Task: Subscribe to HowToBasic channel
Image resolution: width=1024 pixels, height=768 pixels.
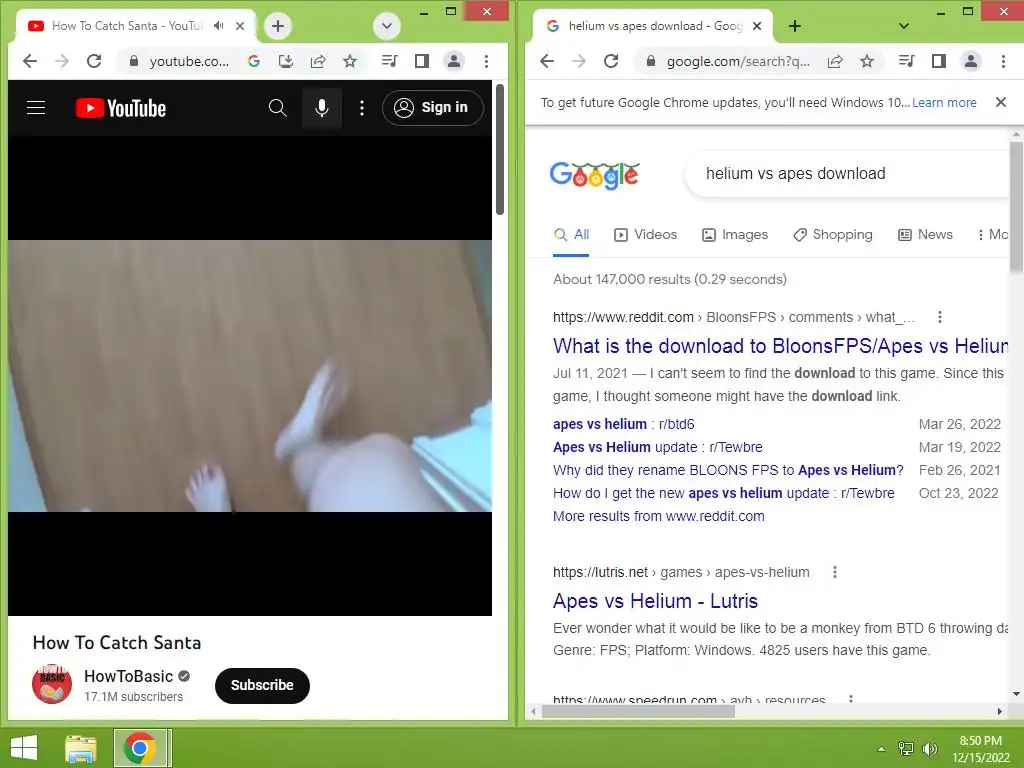Action: click(262, 685)
